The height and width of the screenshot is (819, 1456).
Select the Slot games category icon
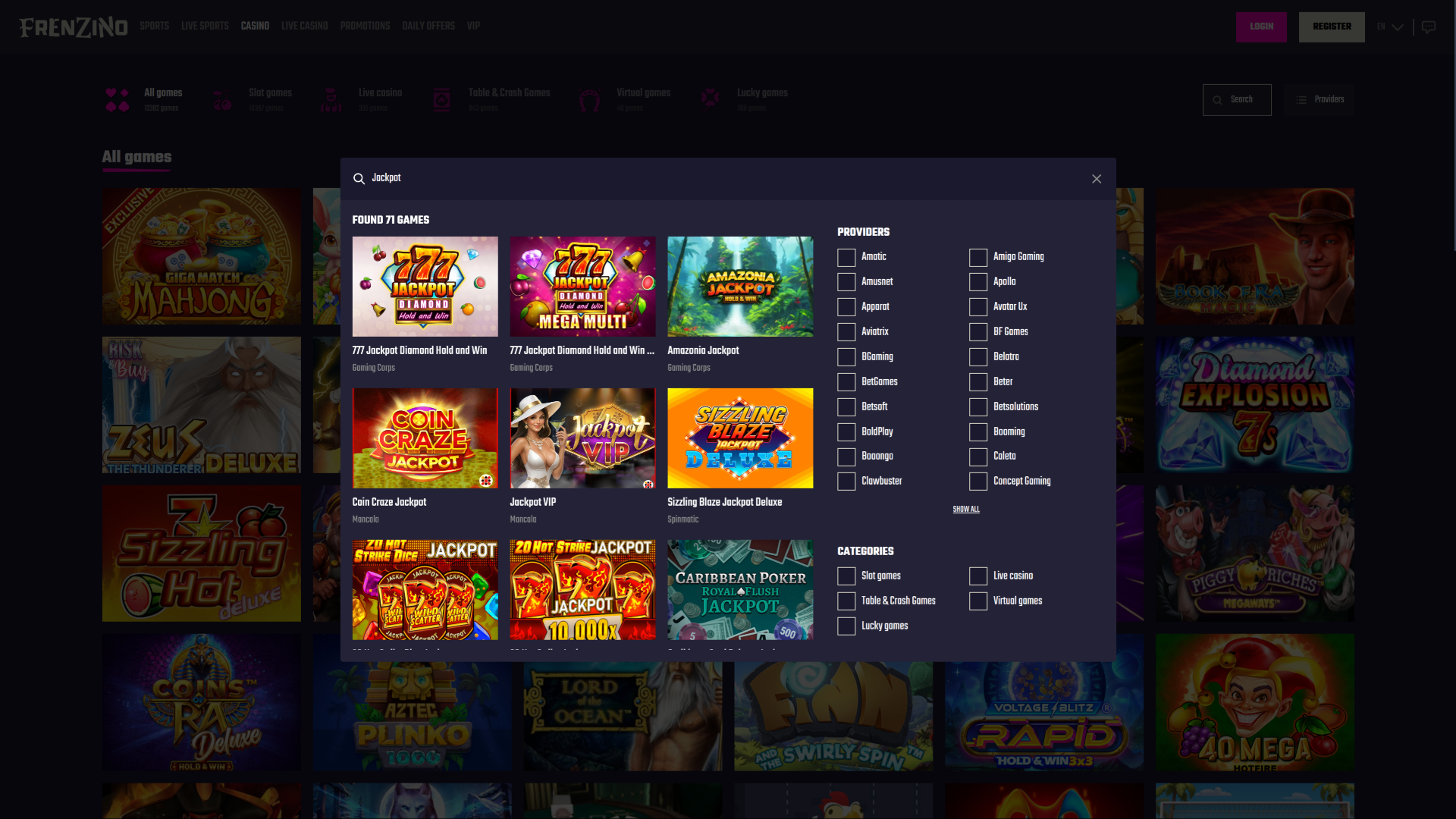[x=222, y=100]
